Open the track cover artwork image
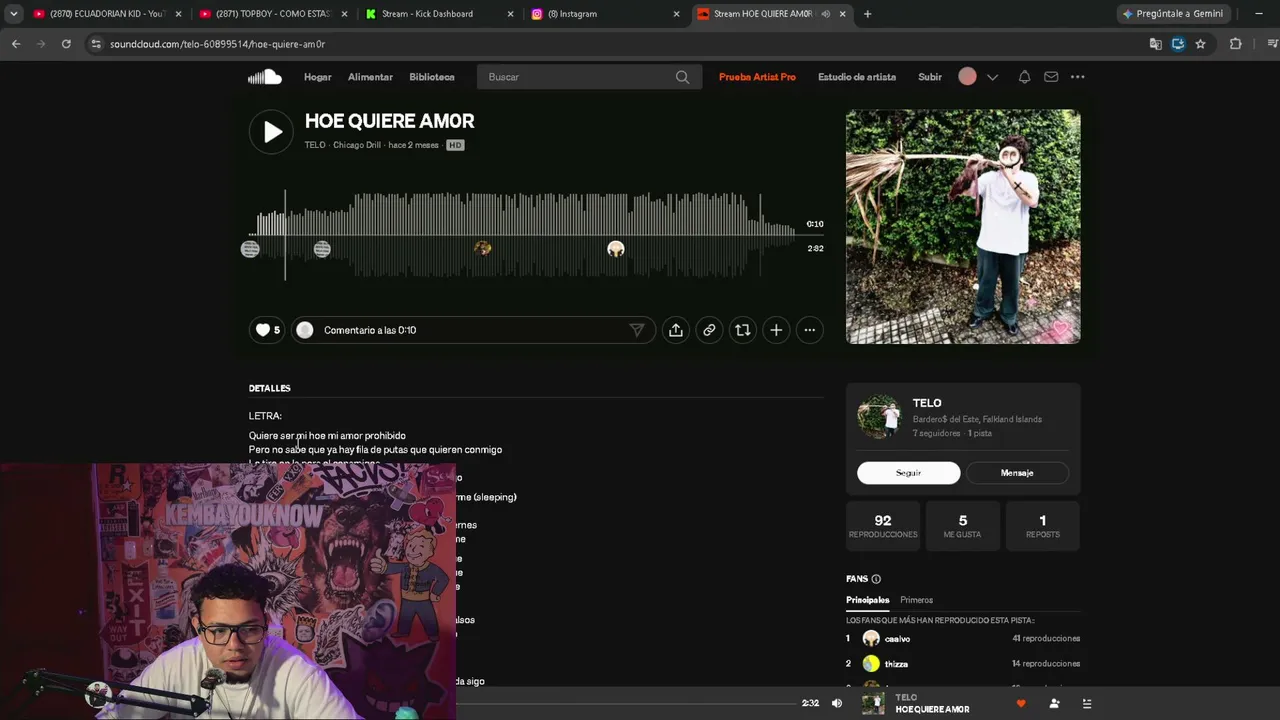Image resolution: width=1280 pixels, height=720 pixels. tap(963, 227)
